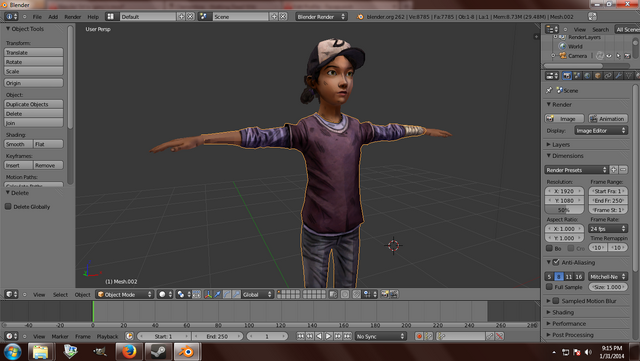Select the scale manipulator icon

click(236, 294)
